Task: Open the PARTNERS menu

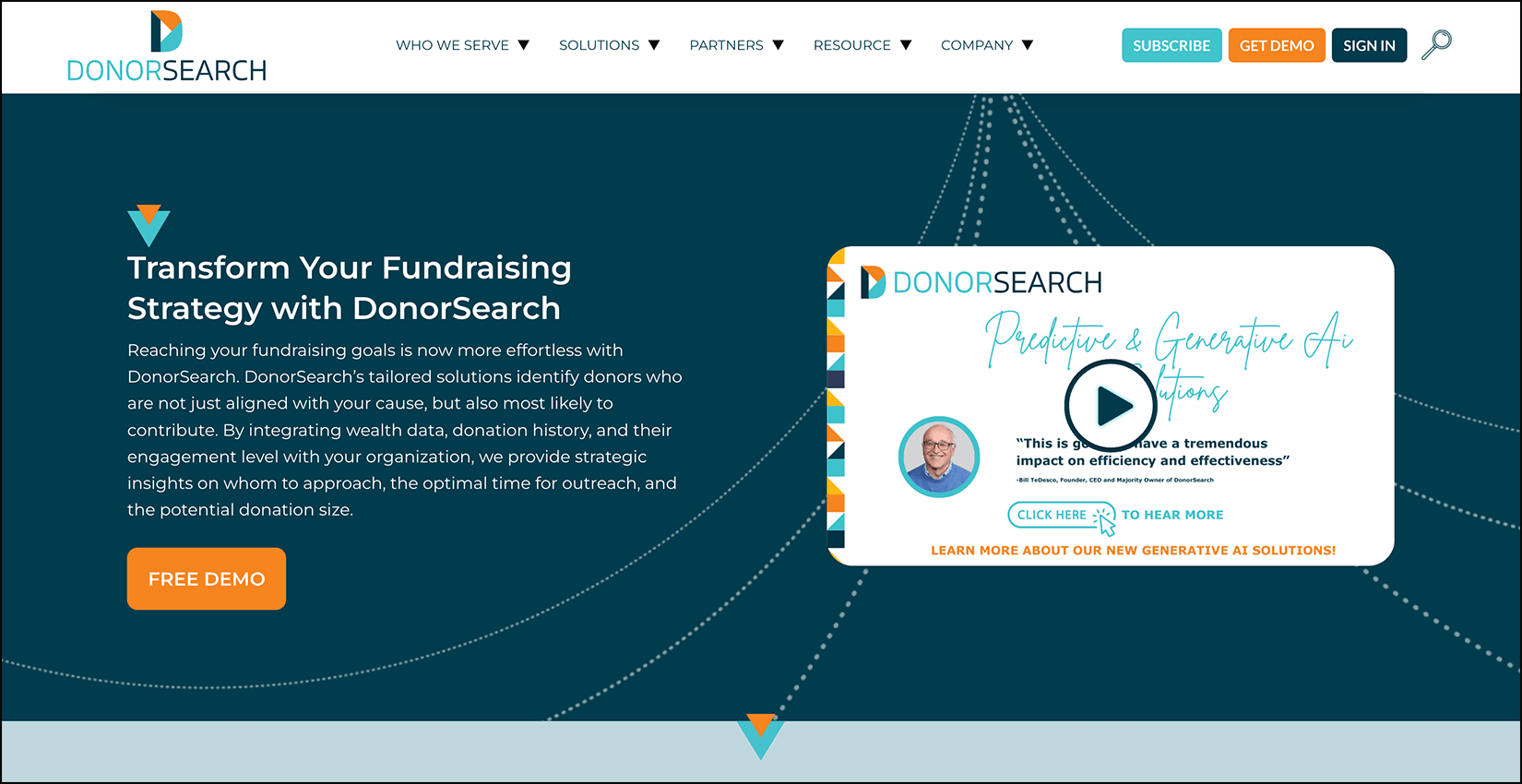Action: click(726, 45)
